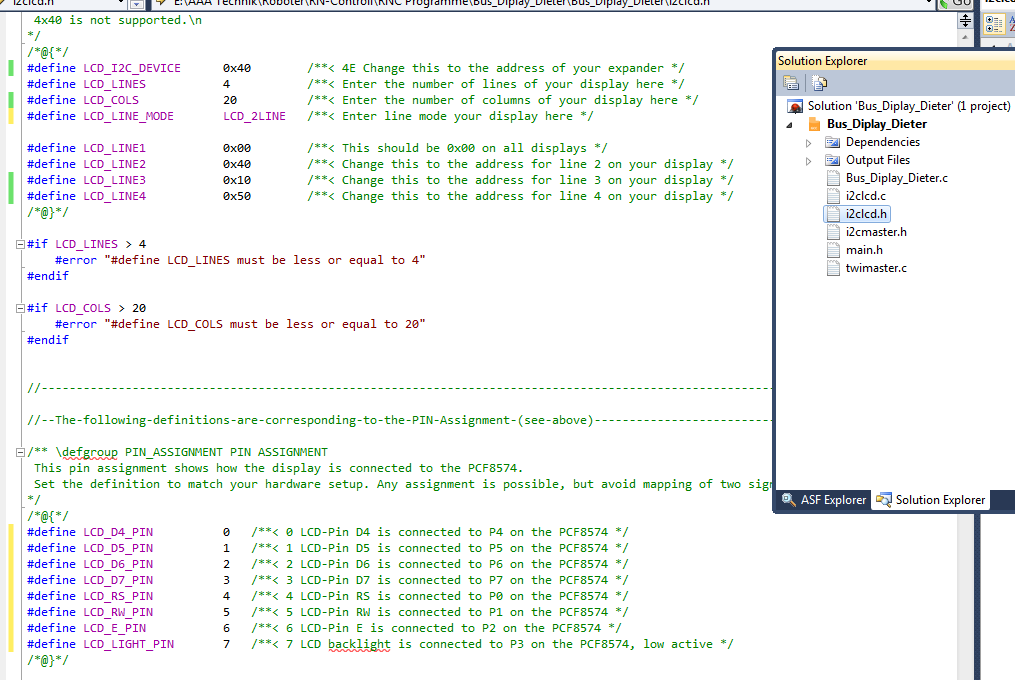The width and height of the screenshot is (1015, 680).
Task: Click the editor split-view handle above scrollbar
Action: coord(965,20)
